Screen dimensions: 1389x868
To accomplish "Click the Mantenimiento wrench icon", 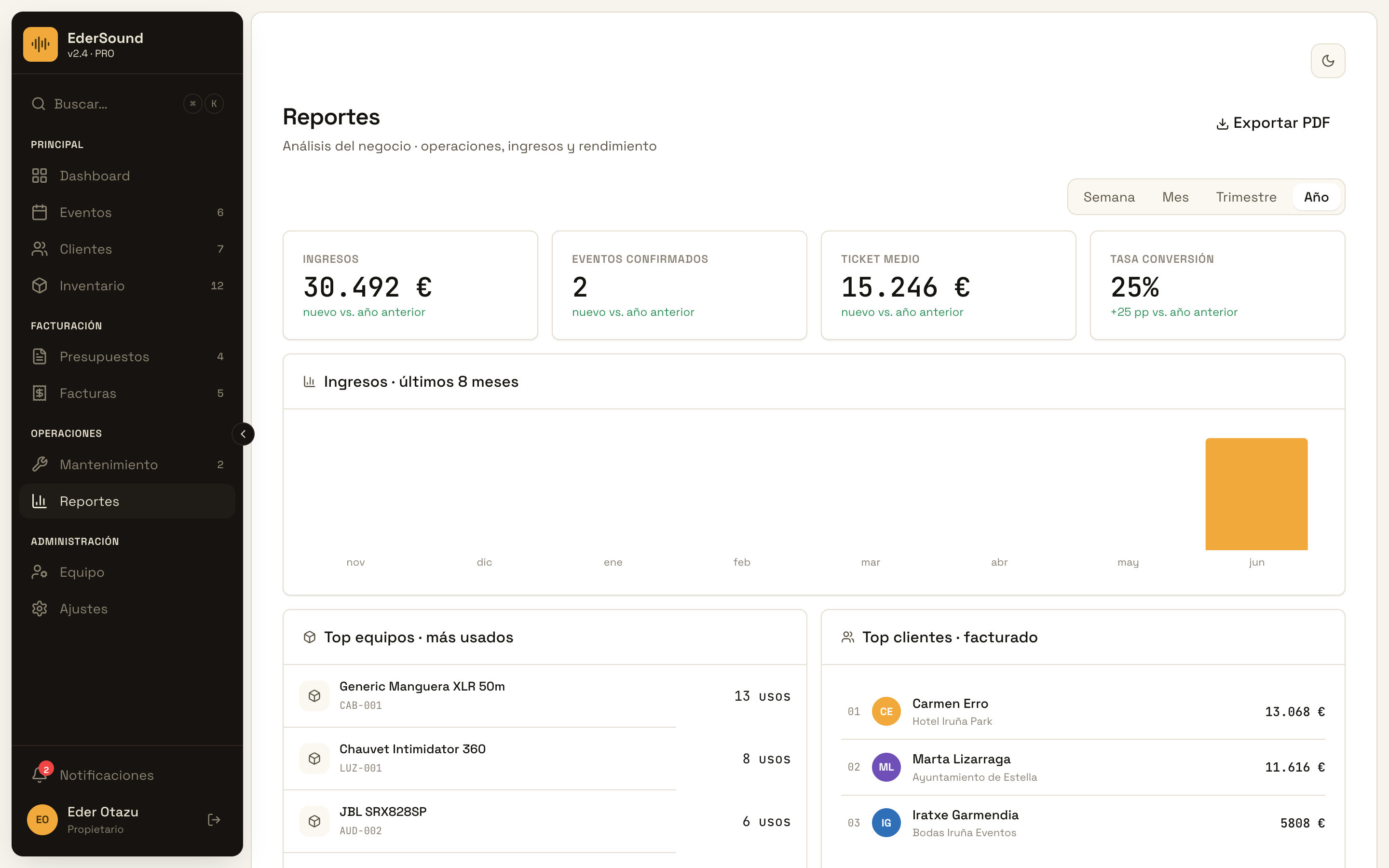I will tap(40, 464).
